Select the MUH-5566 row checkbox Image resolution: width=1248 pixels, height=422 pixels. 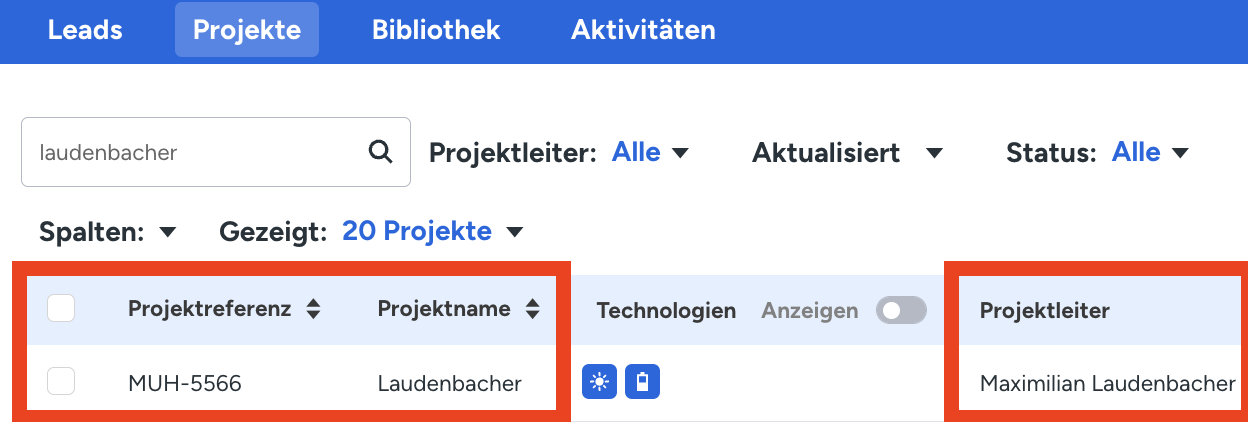[x=61, y=381]
